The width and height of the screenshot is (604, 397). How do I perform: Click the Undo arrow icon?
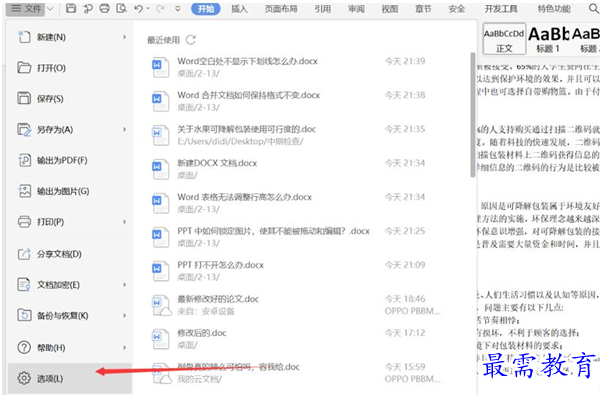138,8
